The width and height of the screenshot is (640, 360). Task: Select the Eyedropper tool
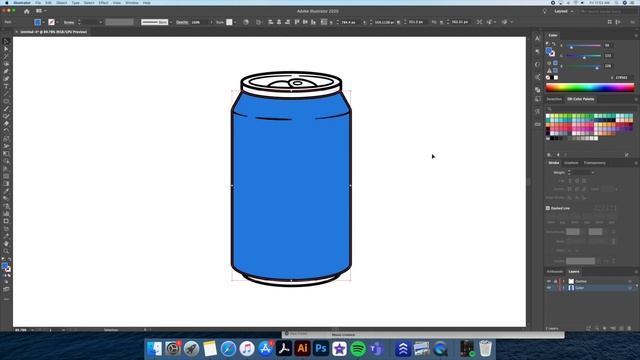tap(6, 191)
